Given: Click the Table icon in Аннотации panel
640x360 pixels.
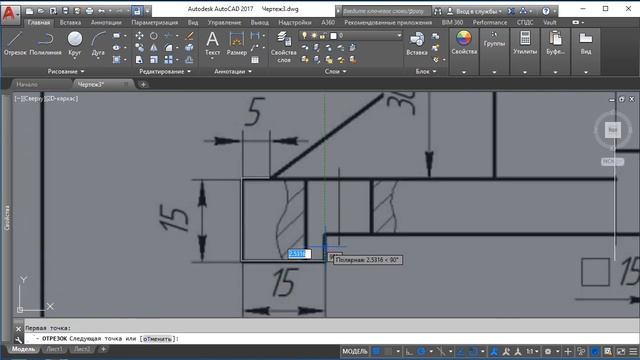Looking at the screenshot, I should click(x=255, y=60).
